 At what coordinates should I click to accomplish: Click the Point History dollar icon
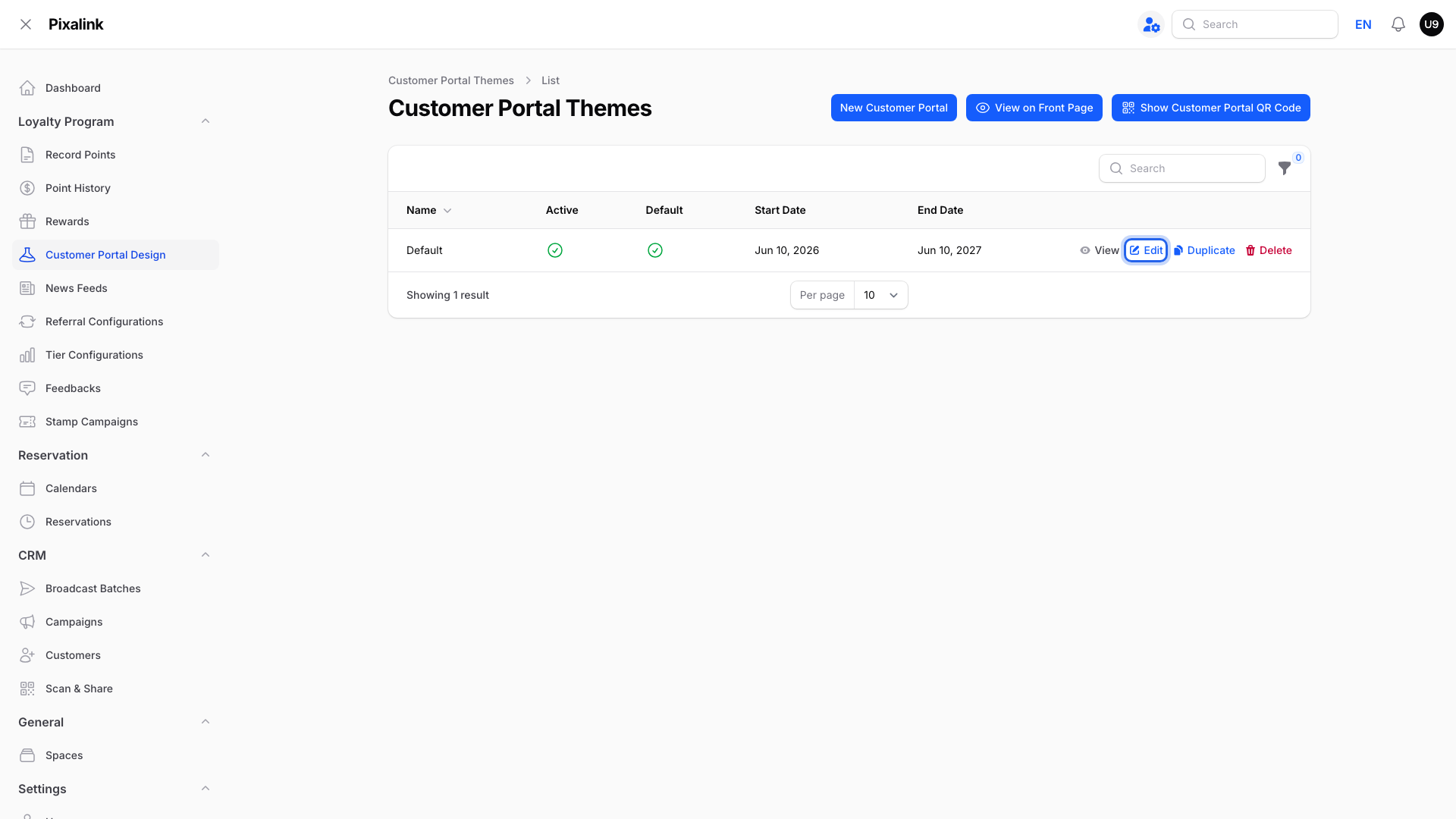pyautogui.click(x=27, y=188)
